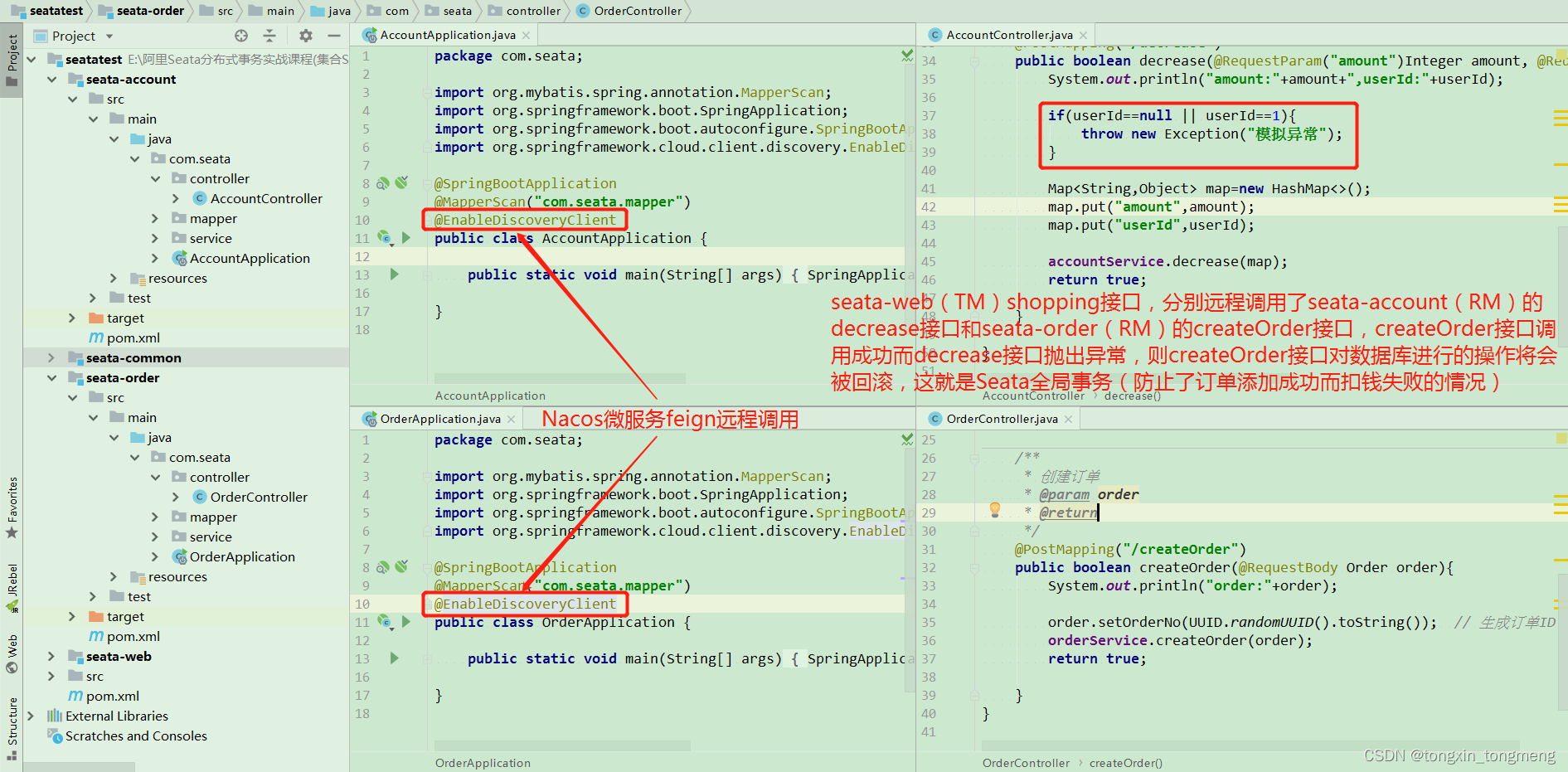
Task: Close the OrderController.java tab
Action: pos(1068,419)
